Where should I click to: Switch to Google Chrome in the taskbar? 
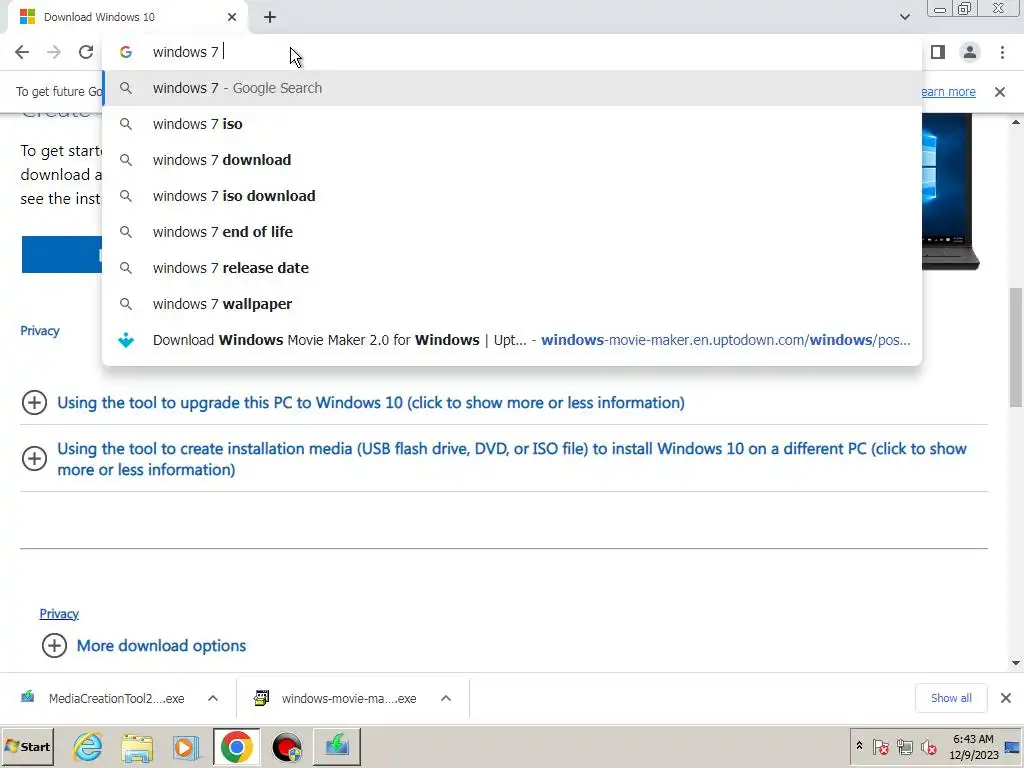tap(236, 747)
